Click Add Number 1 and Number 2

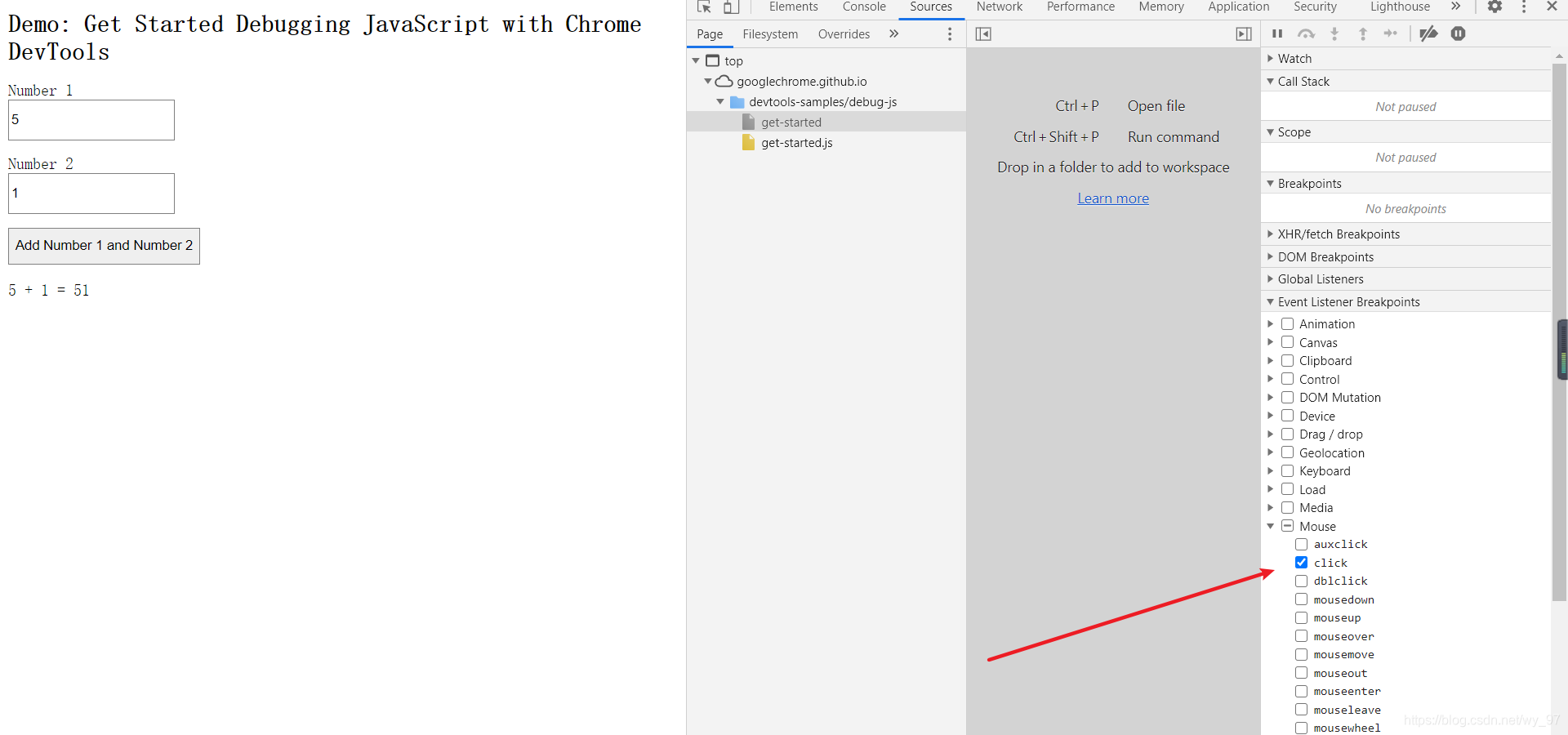(x=104, y=246)
